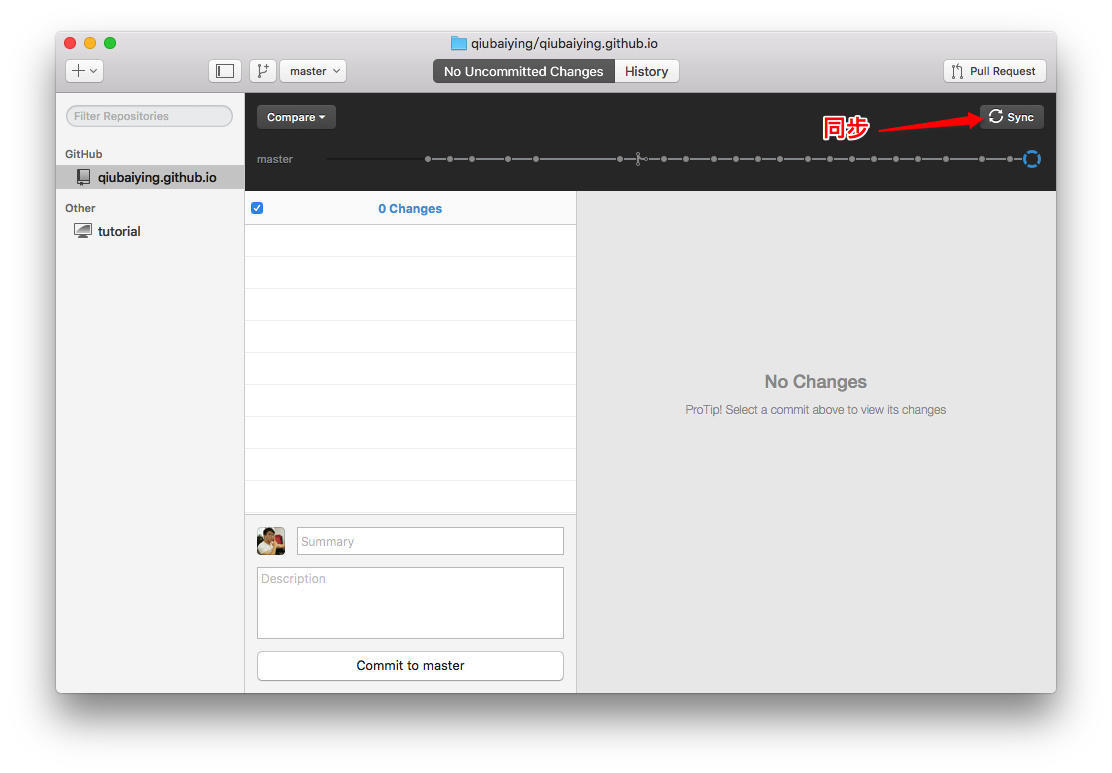Select the tutorial local repository
The image size is (1112, 773).
tap(118, 231)
